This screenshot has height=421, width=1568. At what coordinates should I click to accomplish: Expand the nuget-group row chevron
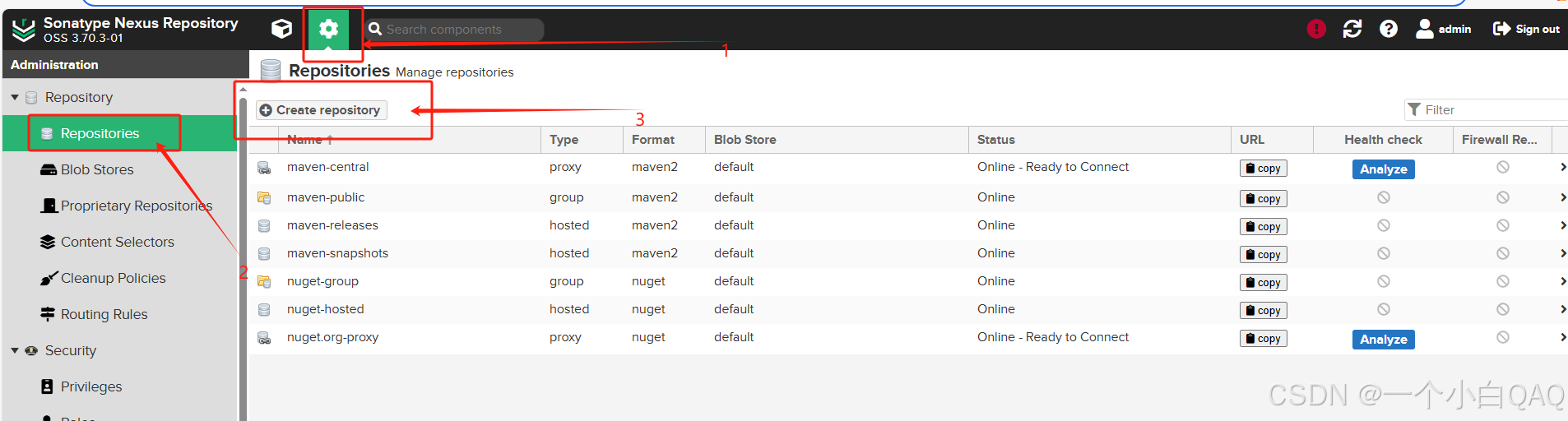(x=1562, y=281)
